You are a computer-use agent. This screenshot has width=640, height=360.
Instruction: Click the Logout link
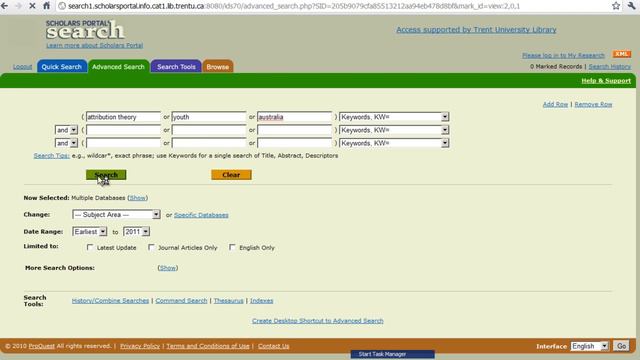22,67
